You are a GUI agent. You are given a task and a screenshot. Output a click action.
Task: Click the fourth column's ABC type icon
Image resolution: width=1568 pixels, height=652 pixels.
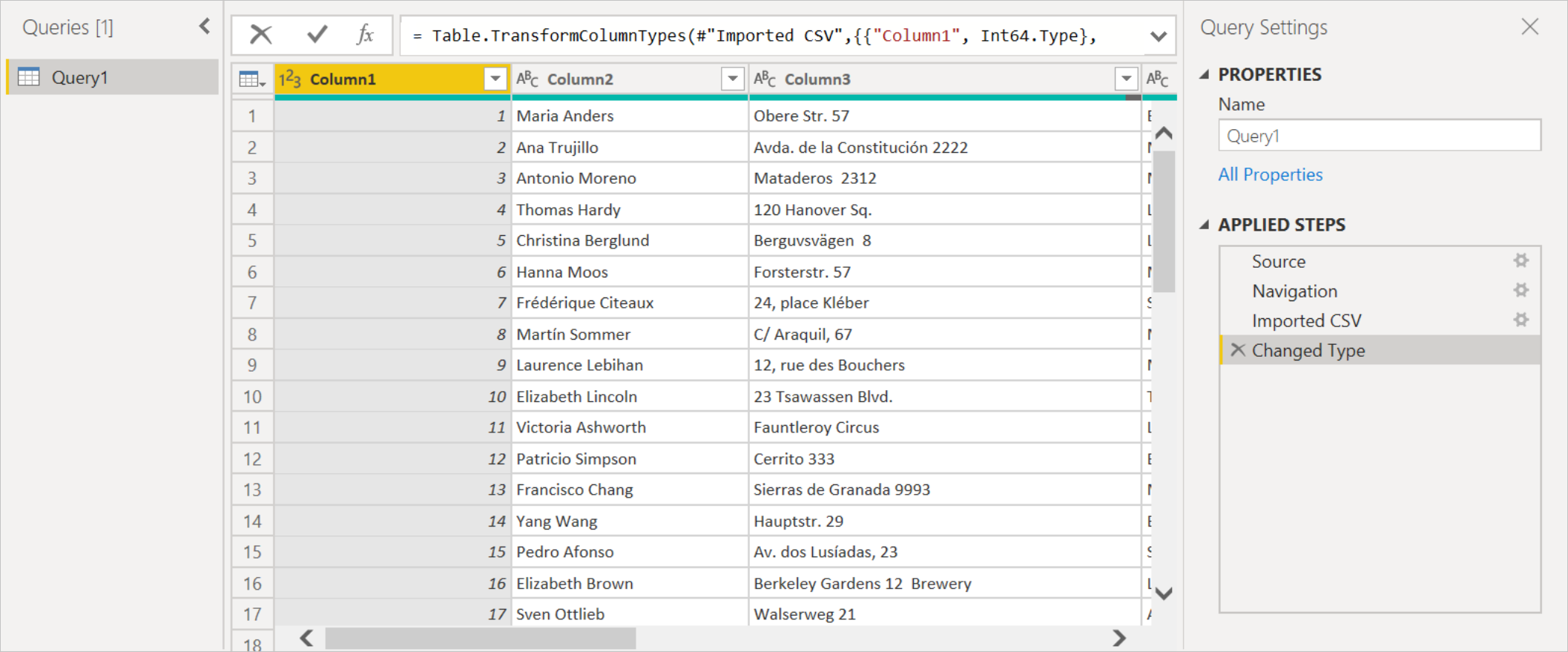[1157, 79]
